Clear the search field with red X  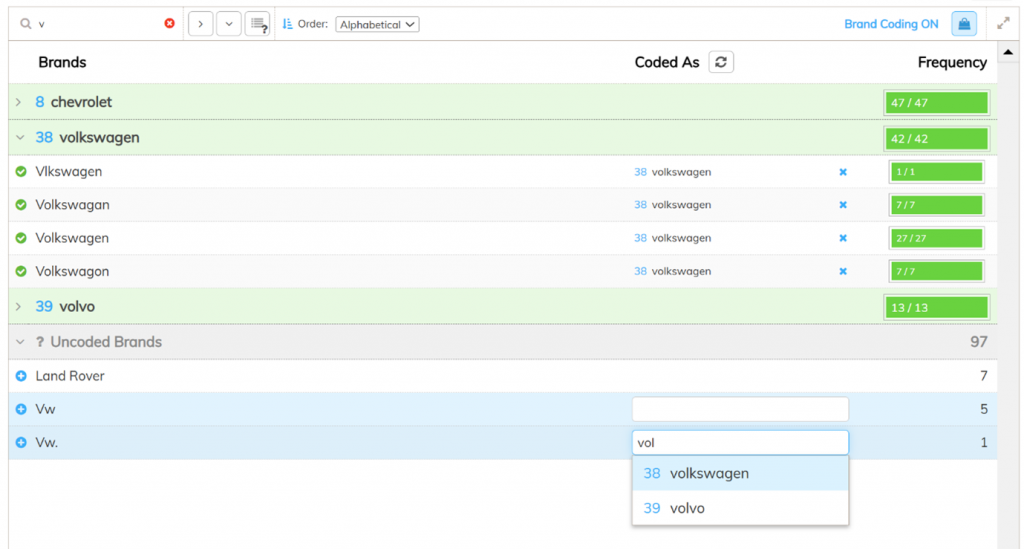[x=169, y=24]
